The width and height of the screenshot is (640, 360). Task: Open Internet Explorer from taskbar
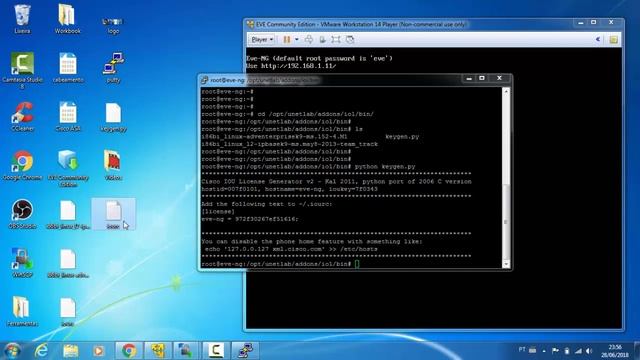click(41, 350)
